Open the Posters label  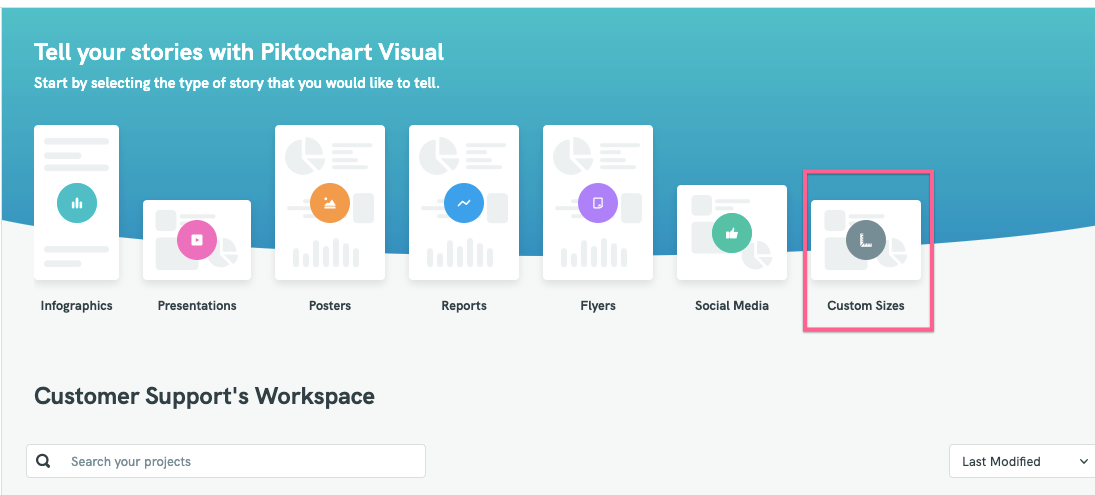click(x=330, y=306)
